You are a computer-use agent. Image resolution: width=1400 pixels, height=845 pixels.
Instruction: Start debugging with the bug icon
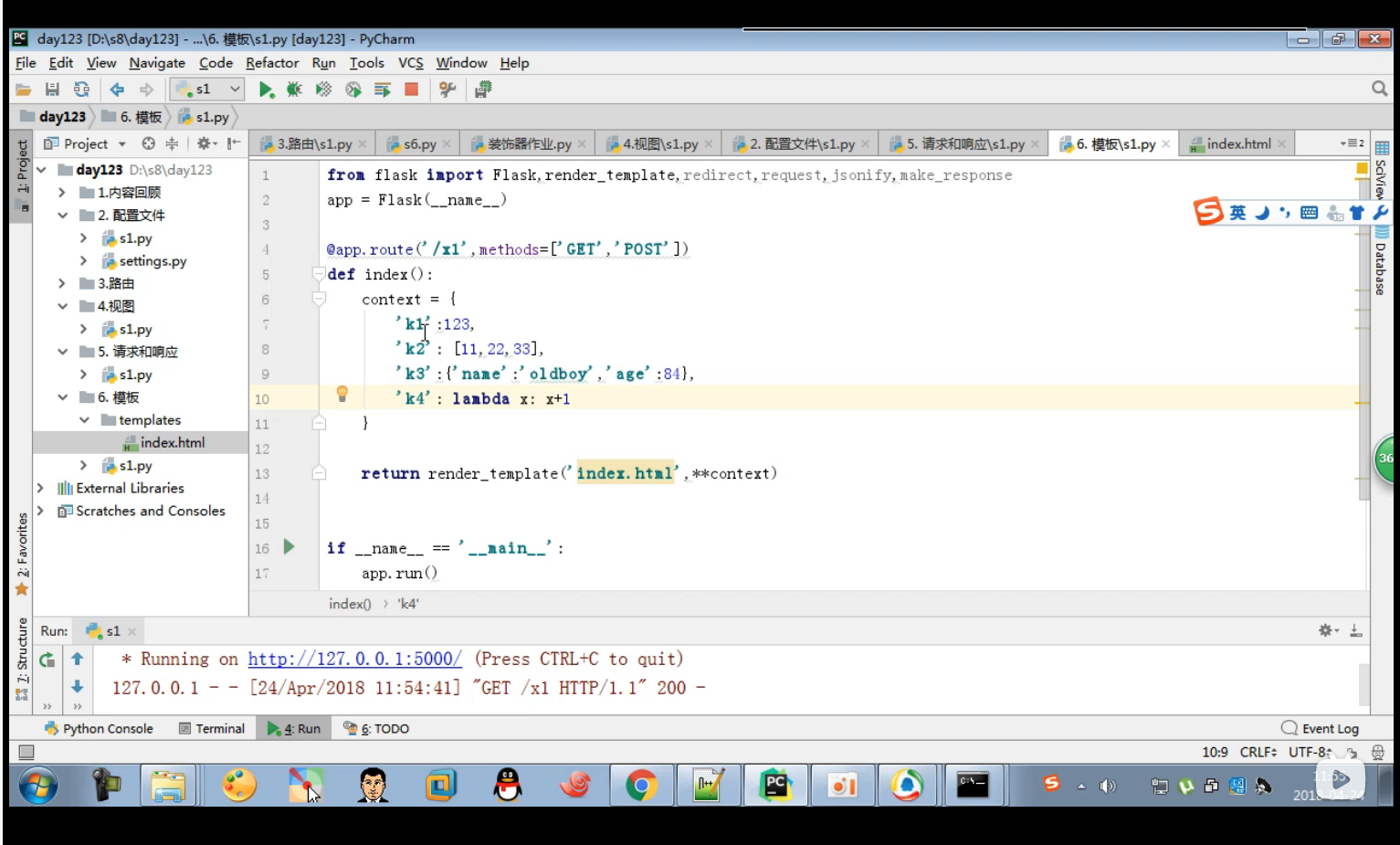tap(294, 90)
